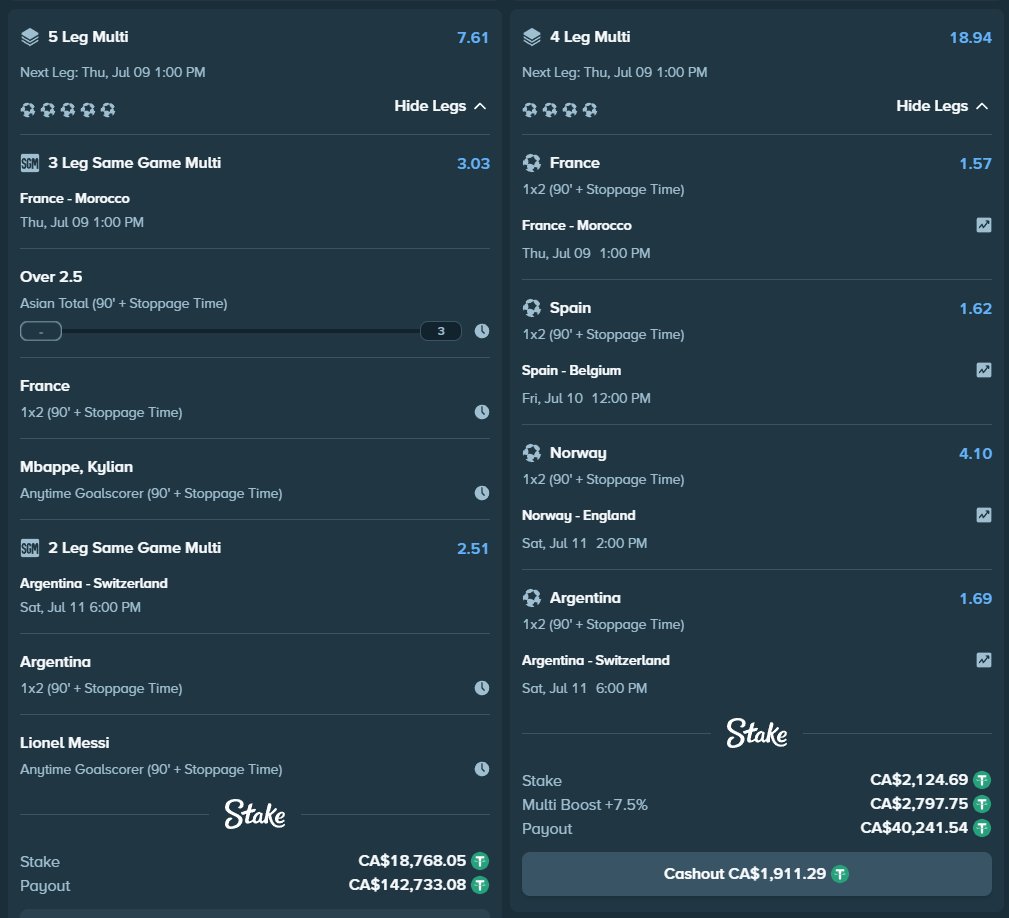
Task: Click the first leg-status ball in 5 Leg Multi
Action: 28,109
